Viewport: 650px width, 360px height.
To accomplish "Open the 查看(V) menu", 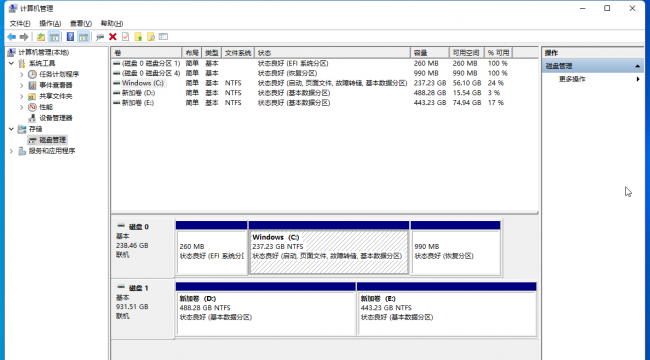I will coord(81,23).
